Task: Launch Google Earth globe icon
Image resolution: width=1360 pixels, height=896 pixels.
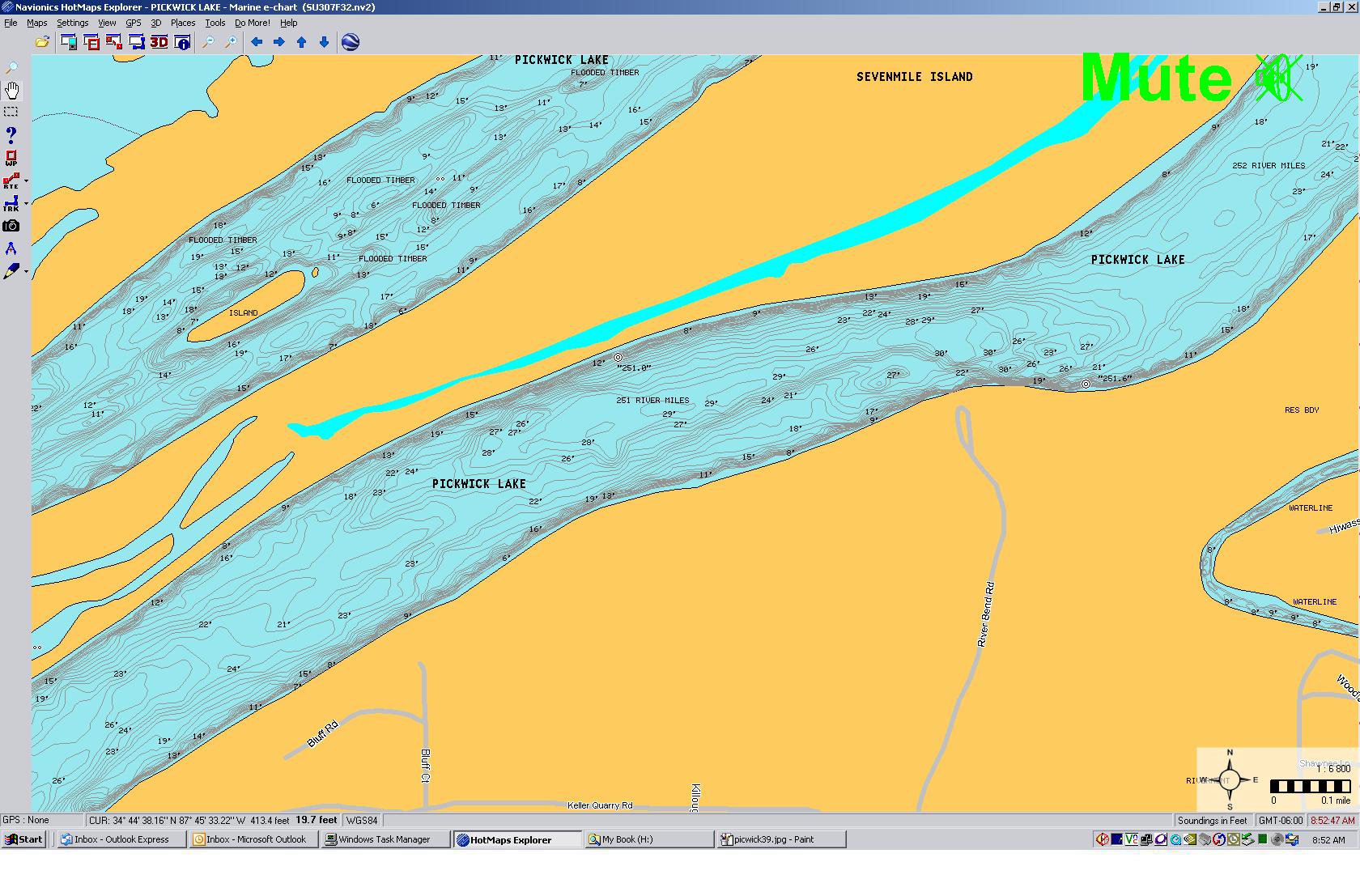Action: coord(351,42)
